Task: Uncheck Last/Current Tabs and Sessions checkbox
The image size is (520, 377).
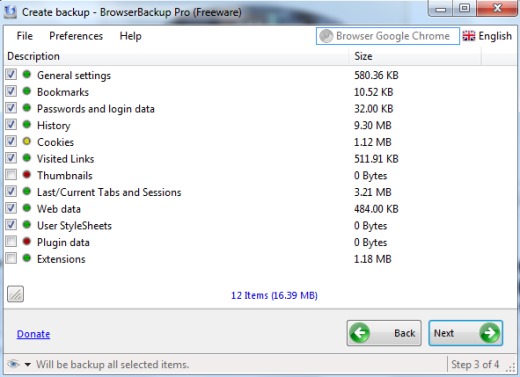Action: click(x=11, y=191)
